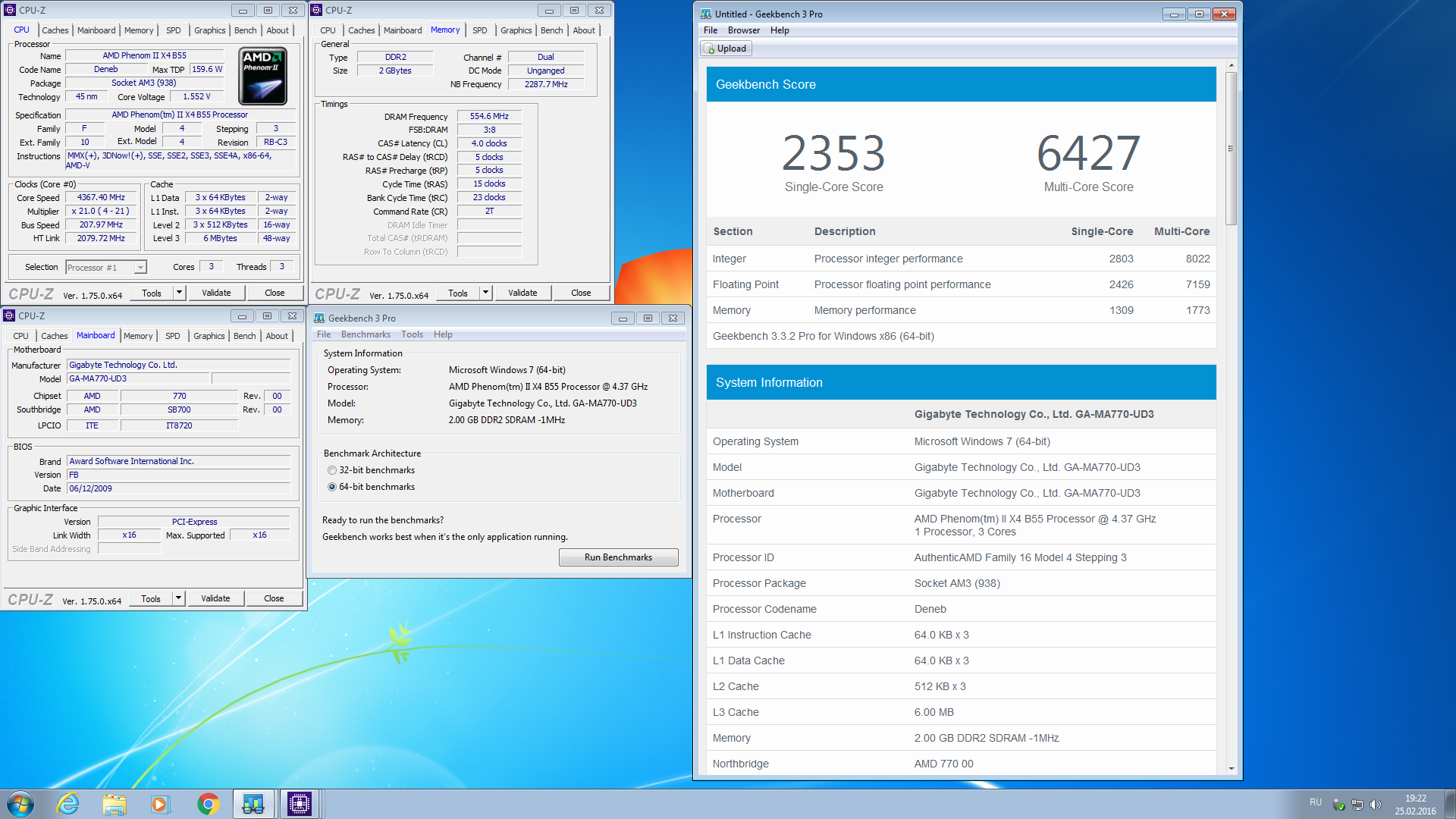This screenshot has width=1456, height=819.
Task: Open Mainboard tab in CPU-Z Memory window
Action: pos(403,30)
